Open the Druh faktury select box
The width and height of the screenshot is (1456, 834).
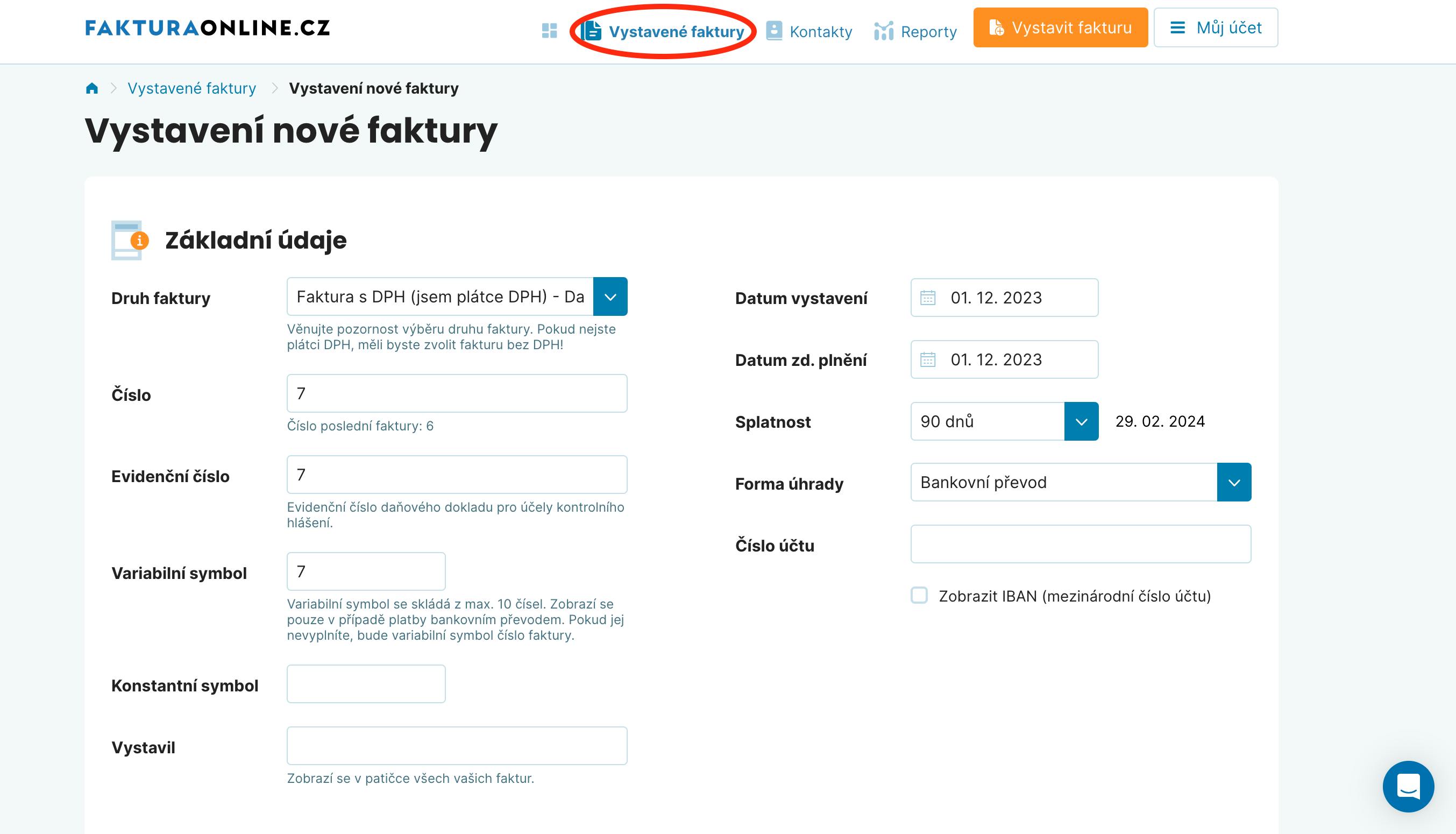click(x=457, y=296)
